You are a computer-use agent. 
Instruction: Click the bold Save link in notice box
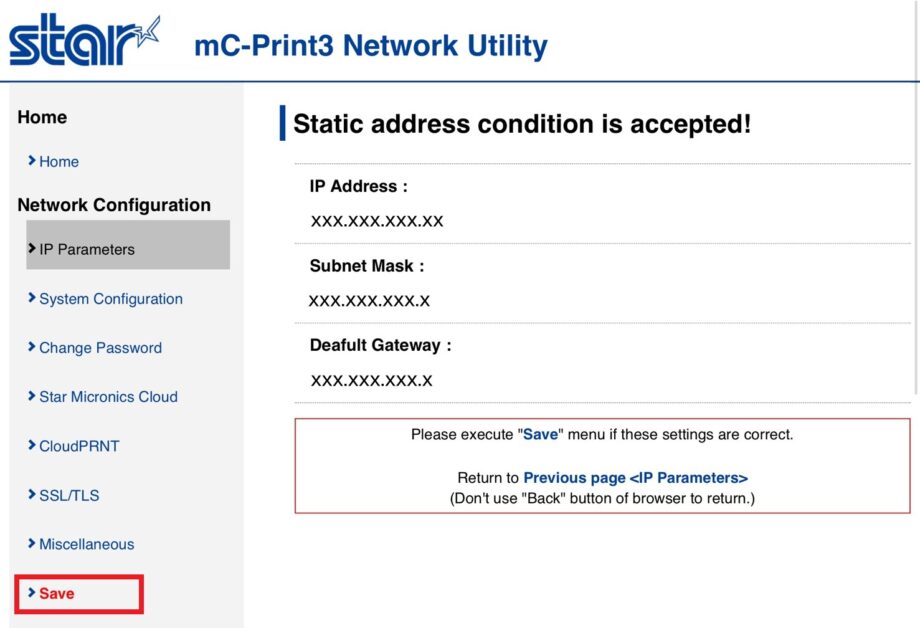tap(541, 435)
